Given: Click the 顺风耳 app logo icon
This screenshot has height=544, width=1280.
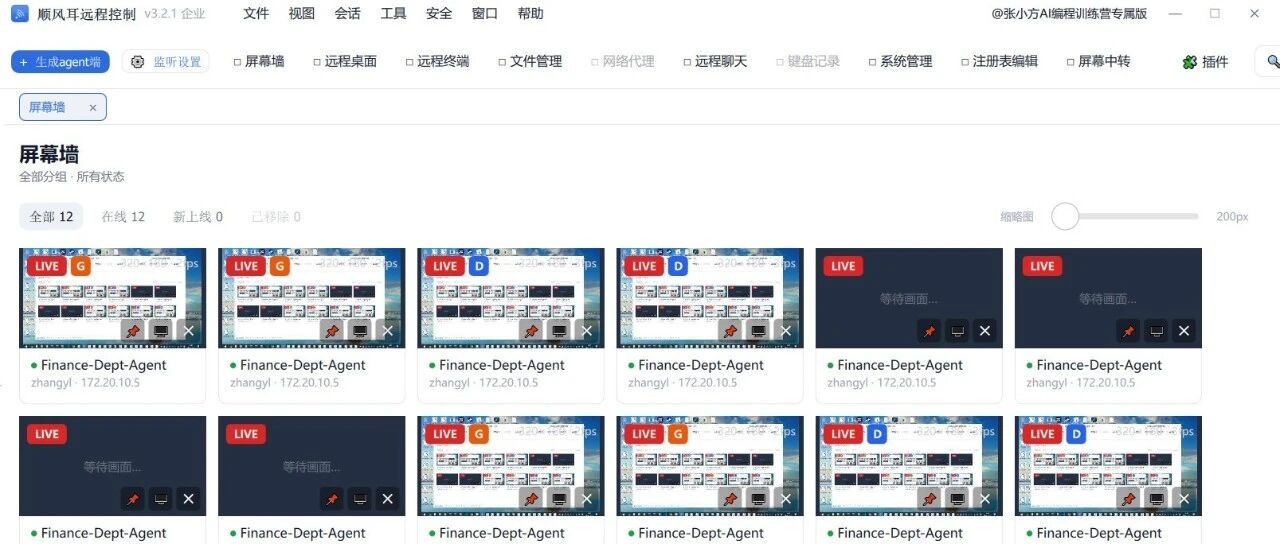Looking at the screenshot, I should coord(19,14).
